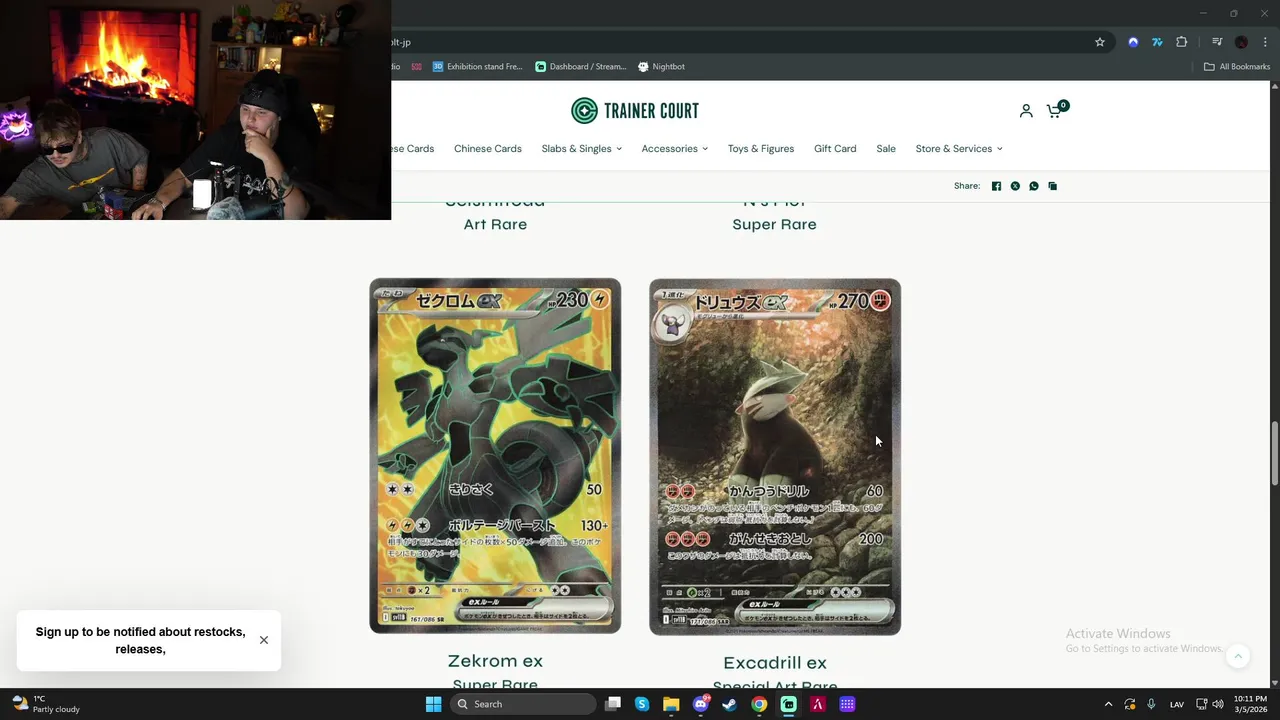Click the microphone tray icon
Image resolution: width=1280 pixels, height=720 pixels.
coord(1152,704)
